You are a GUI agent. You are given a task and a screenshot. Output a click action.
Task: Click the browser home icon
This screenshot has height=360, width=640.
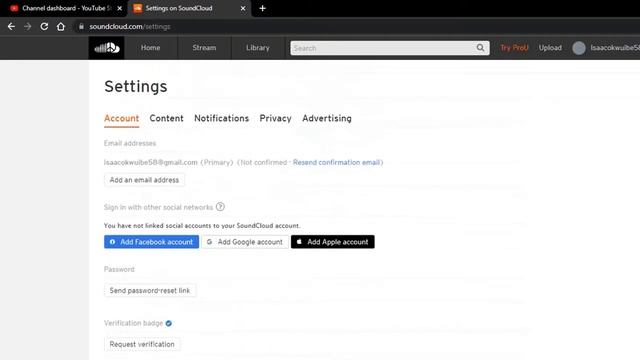[61, 27]
